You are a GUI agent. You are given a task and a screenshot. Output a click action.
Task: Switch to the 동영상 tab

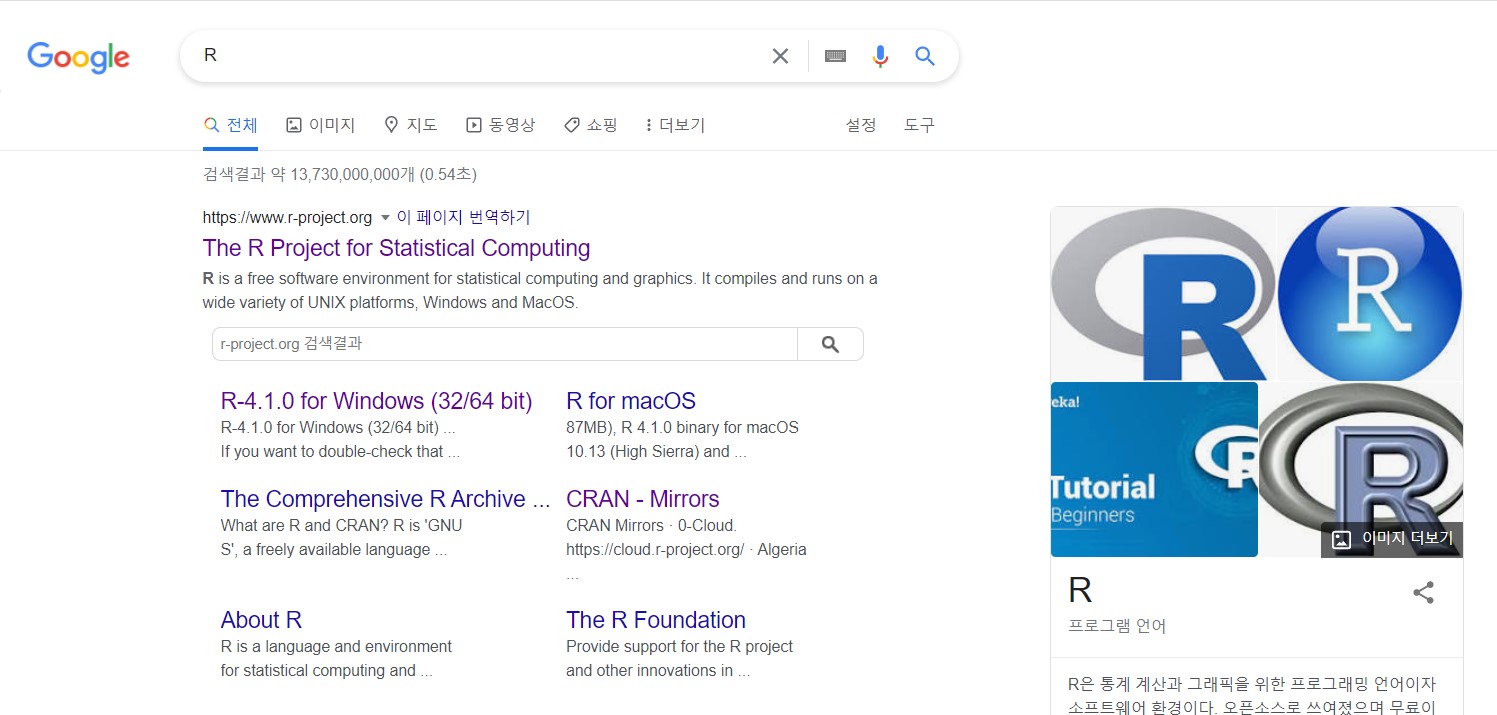500,125
